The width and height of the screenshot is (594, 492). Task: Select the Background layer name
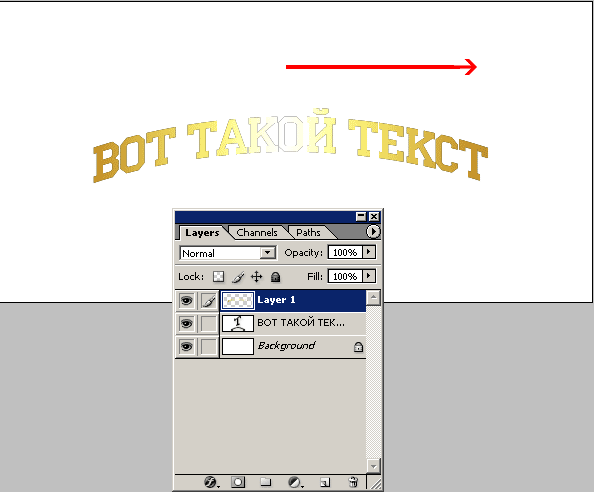(x=286, y=346)
